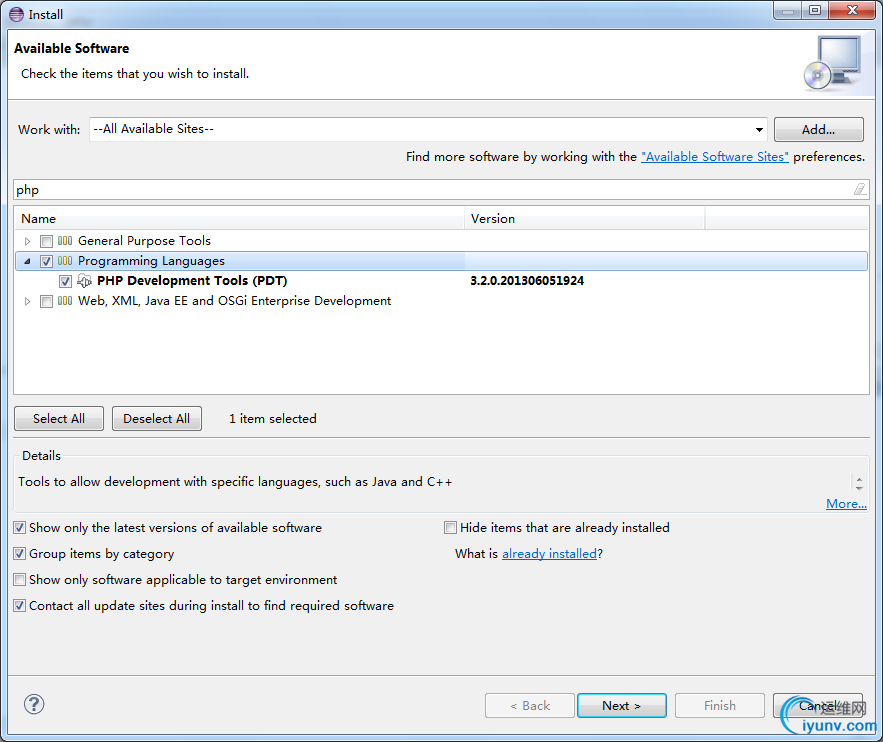Expand the General Purpose Tools category
Image resolution: width=883 pixels, height=742 pixels.
coord(27,242)
